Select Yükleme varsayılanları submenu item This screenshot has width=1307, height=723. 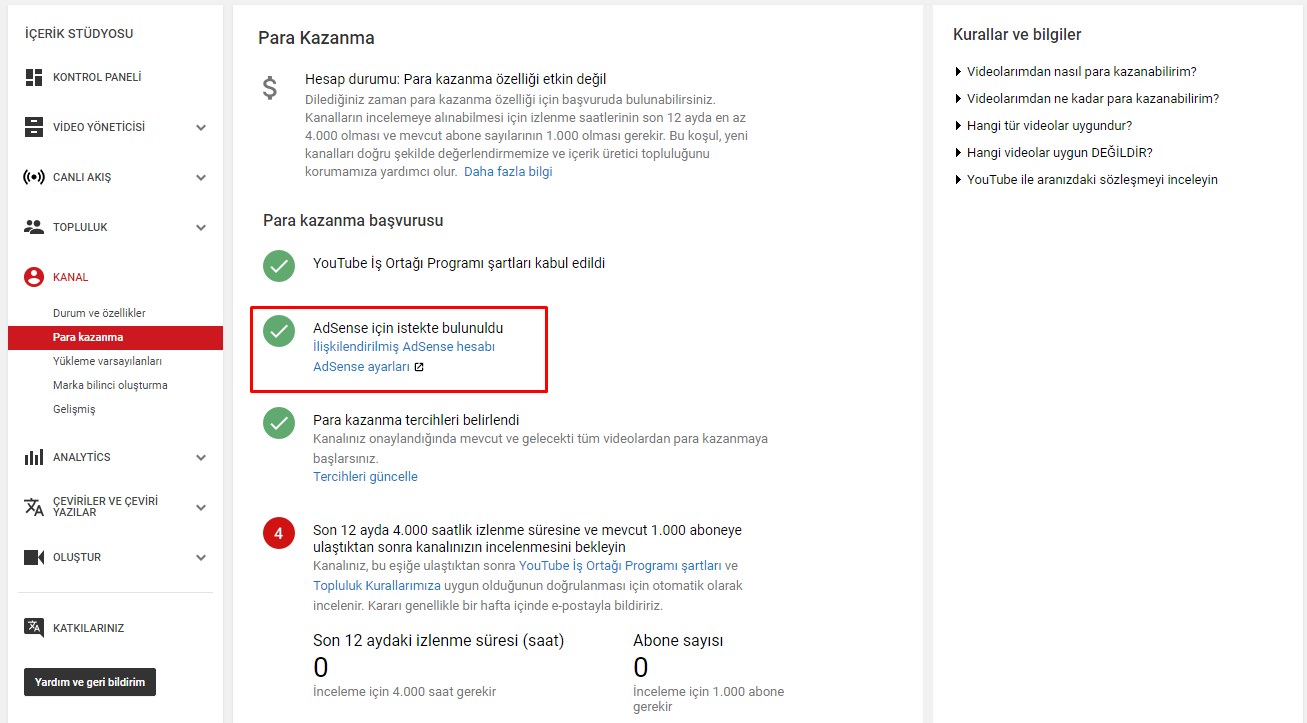pyautogui.click(x=107, y=361)
